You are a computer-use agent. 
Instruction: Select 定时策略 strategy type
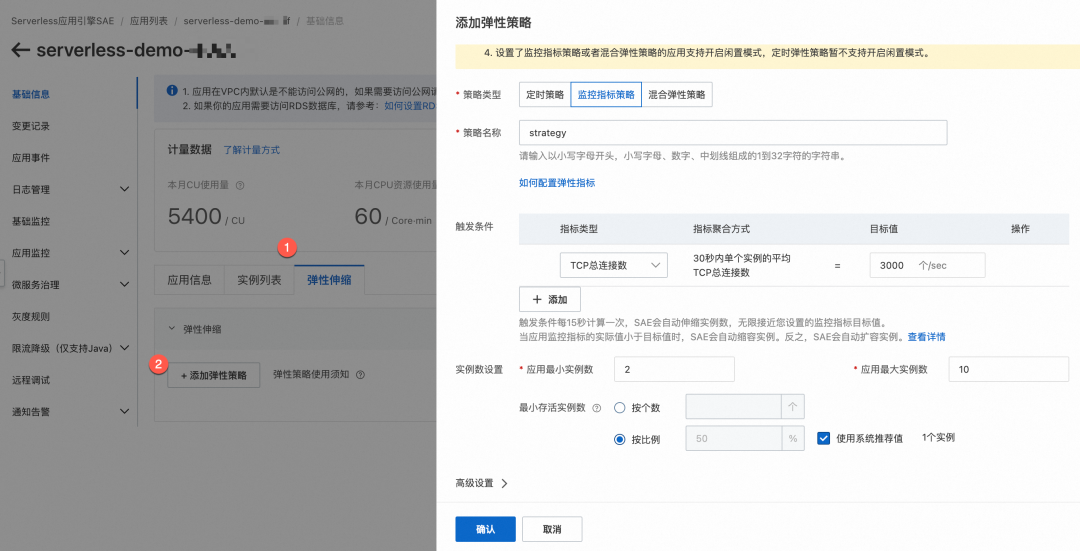[x=545, y=94]
